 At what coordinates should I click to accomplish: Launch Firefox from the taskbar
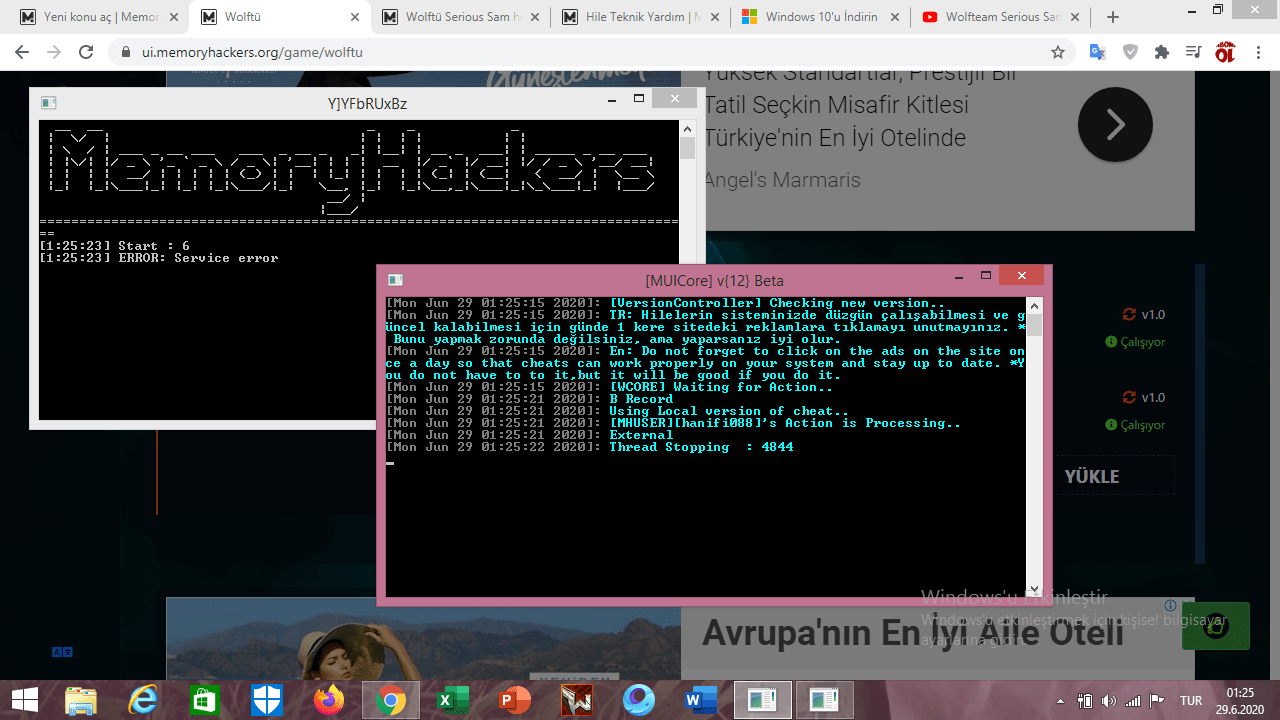328,700
